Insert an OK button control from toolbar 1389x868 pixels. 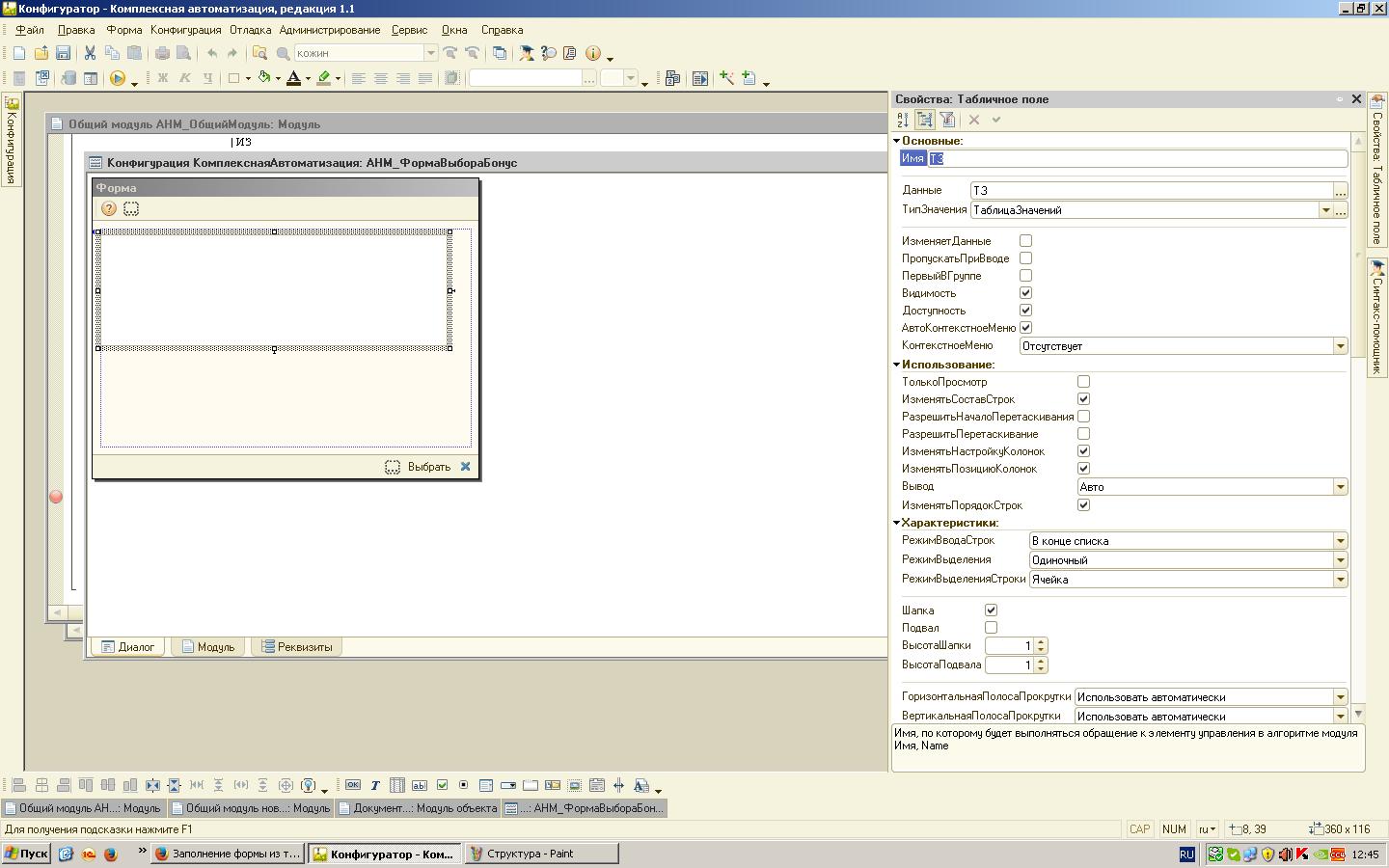point(353,785)
